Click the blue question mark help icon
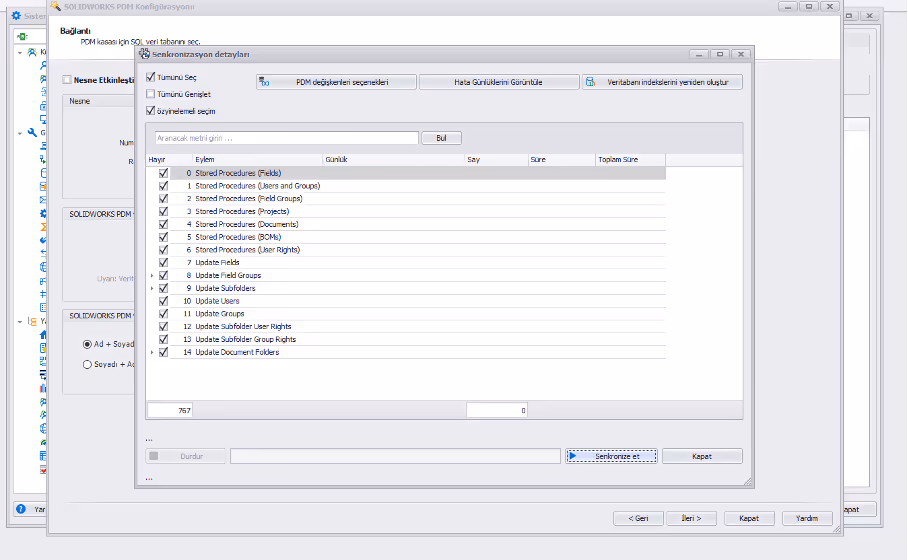Image resolution: width=908 pixels, height=560 pixels. (x=21, y=509)
